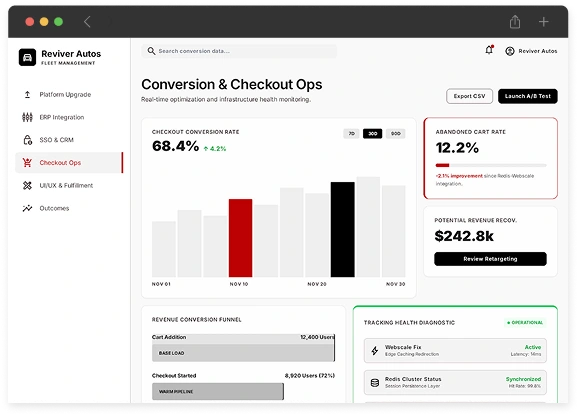Click the $242.8k revenue value
The image size is (579, 416).
point(464,236)
